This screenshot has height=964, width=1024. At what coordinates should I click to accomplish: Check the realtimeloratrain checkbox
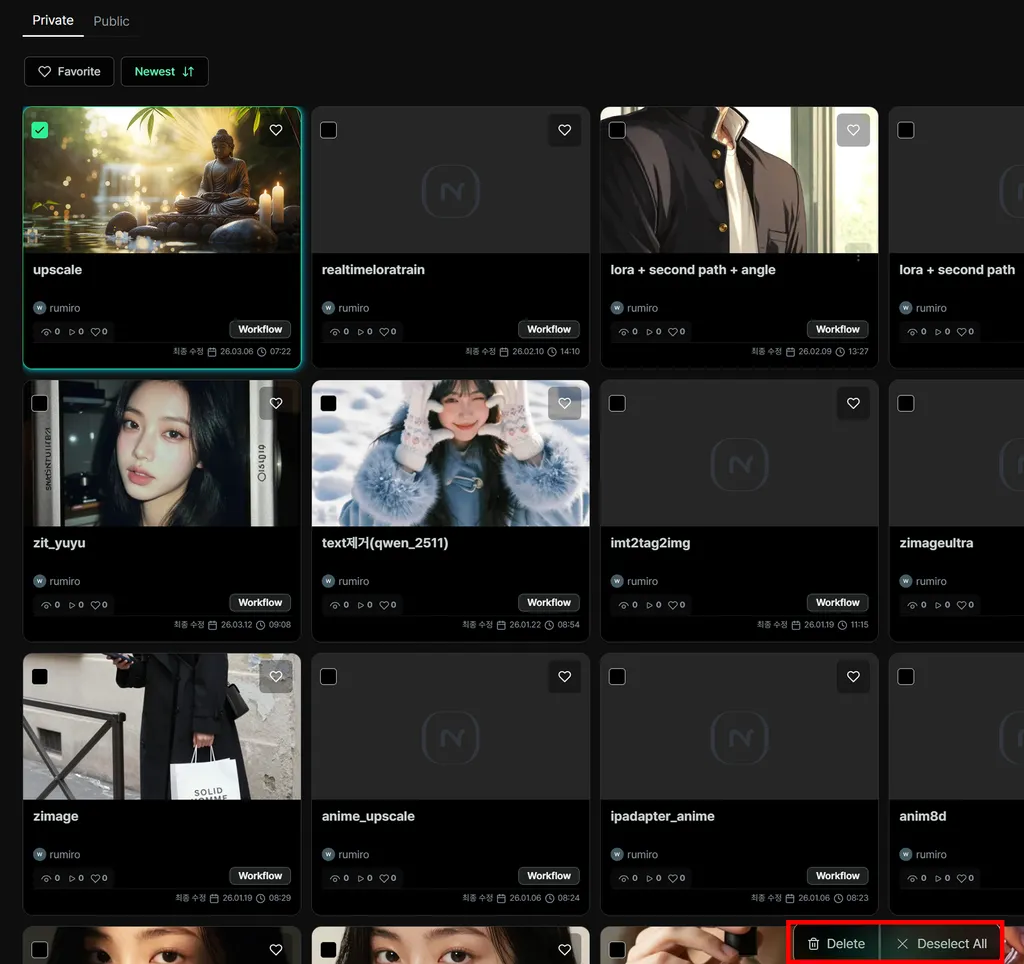pos(328,130)
